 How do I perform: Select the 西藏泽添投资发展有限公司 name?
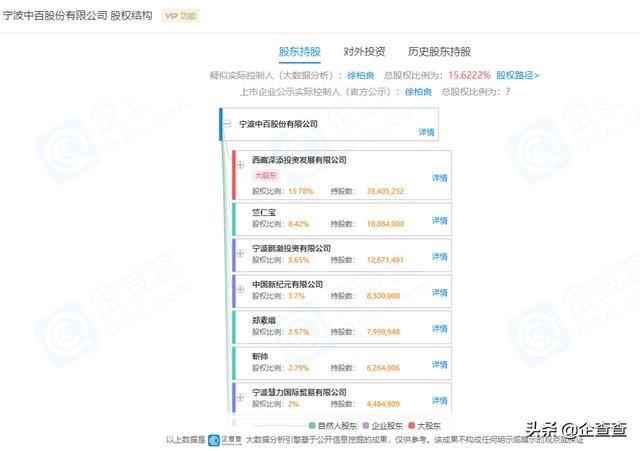coord(299,160)
